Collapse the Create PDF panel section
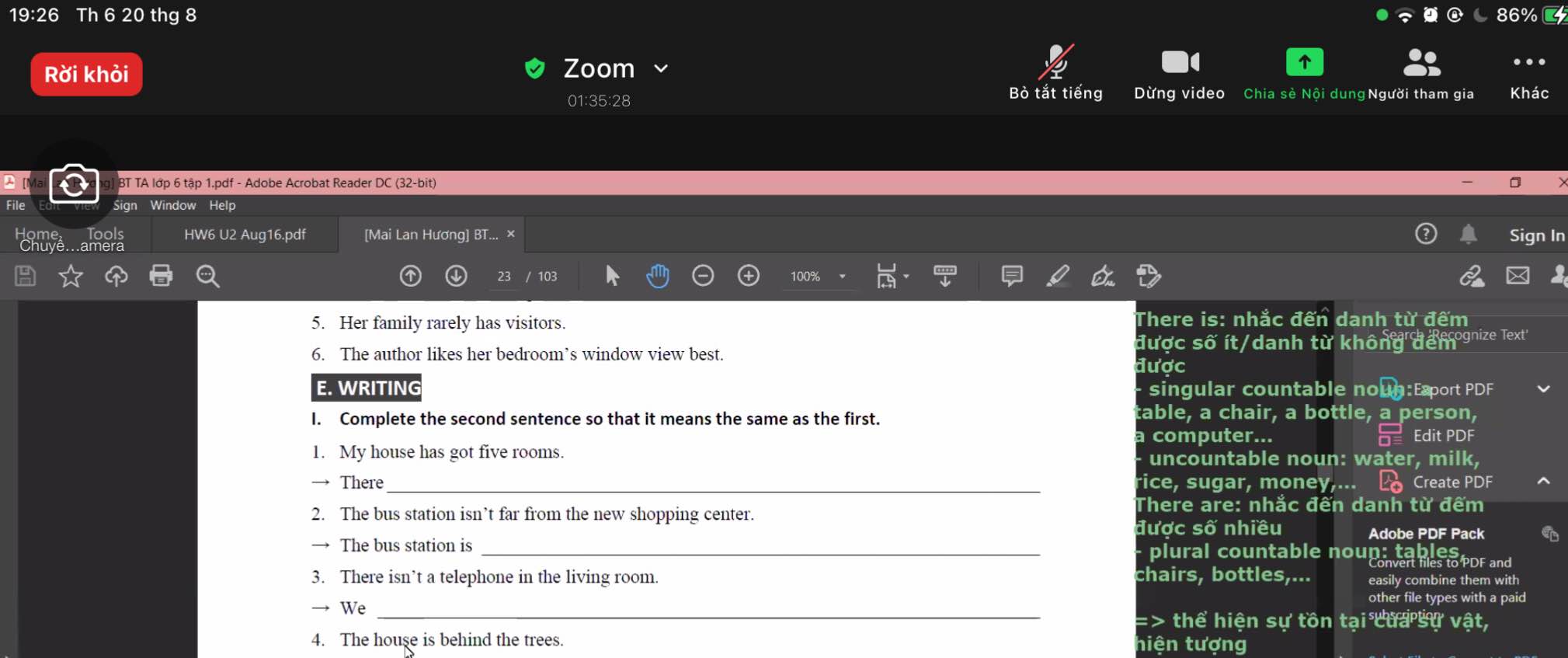 click(1544, 482)
